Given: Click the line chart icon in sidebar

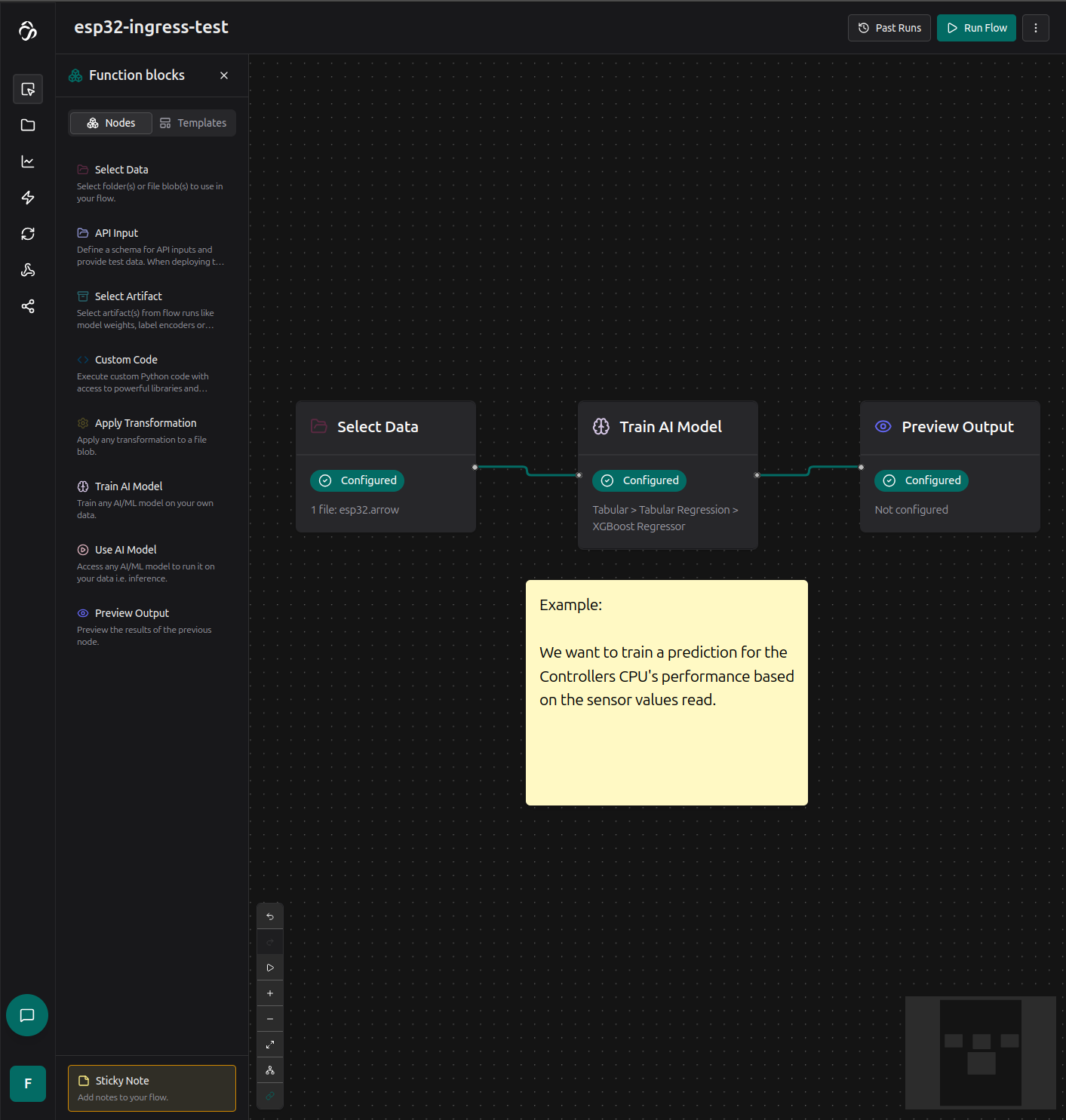Looking at the screenshot, I should [x=28, y=161].
